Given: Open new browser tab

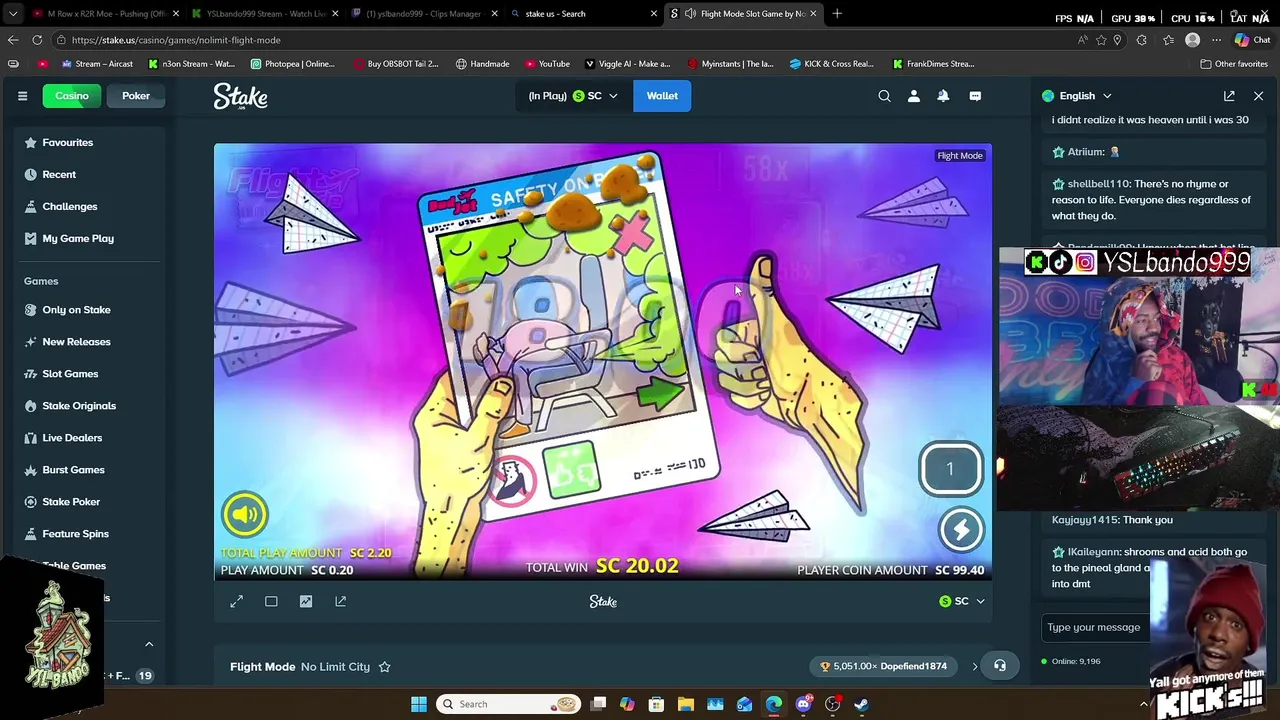Looking at the screenshot, I should tap(837, 14).
